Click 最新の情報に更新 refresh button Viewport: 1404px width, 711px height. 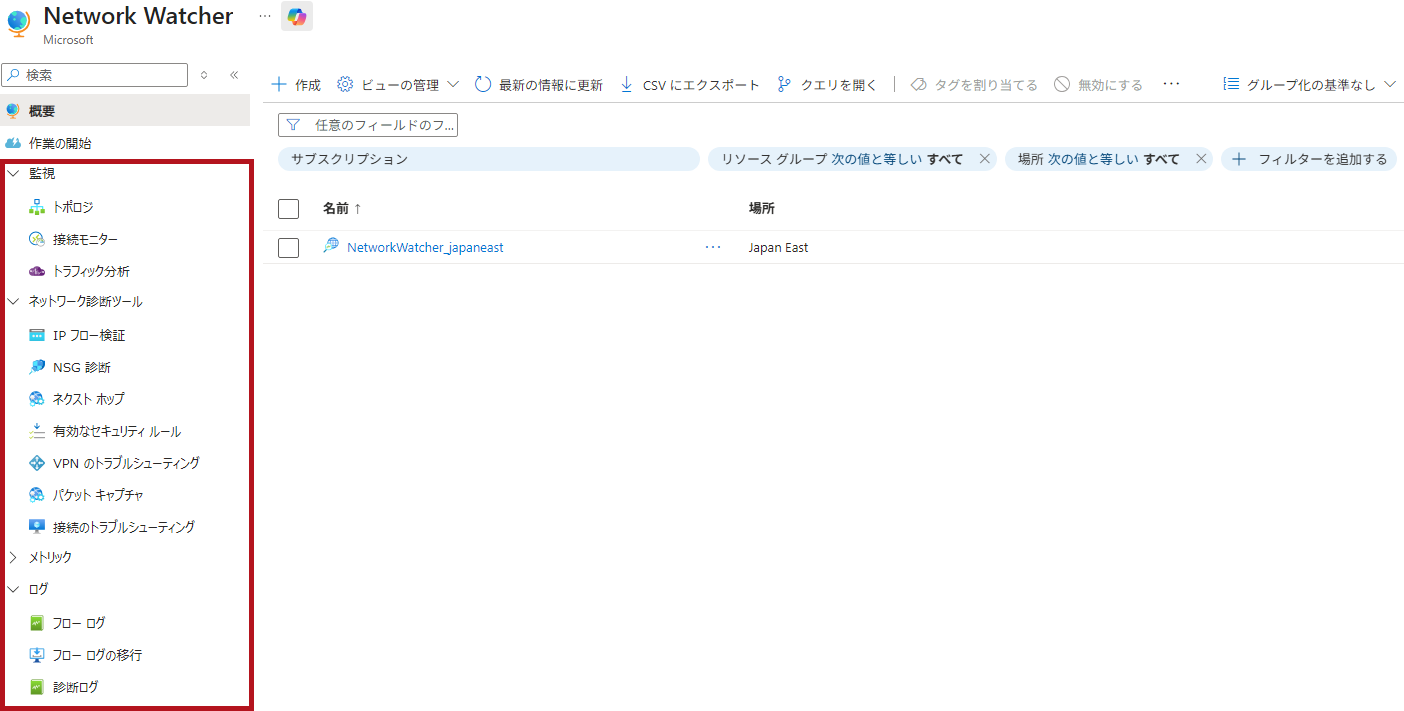click(x=539, y=85)
